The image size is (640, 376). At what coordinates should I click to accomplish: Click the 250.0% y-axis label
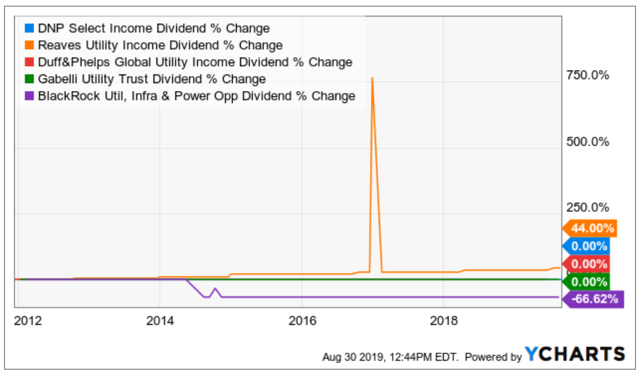click(587, 207)
